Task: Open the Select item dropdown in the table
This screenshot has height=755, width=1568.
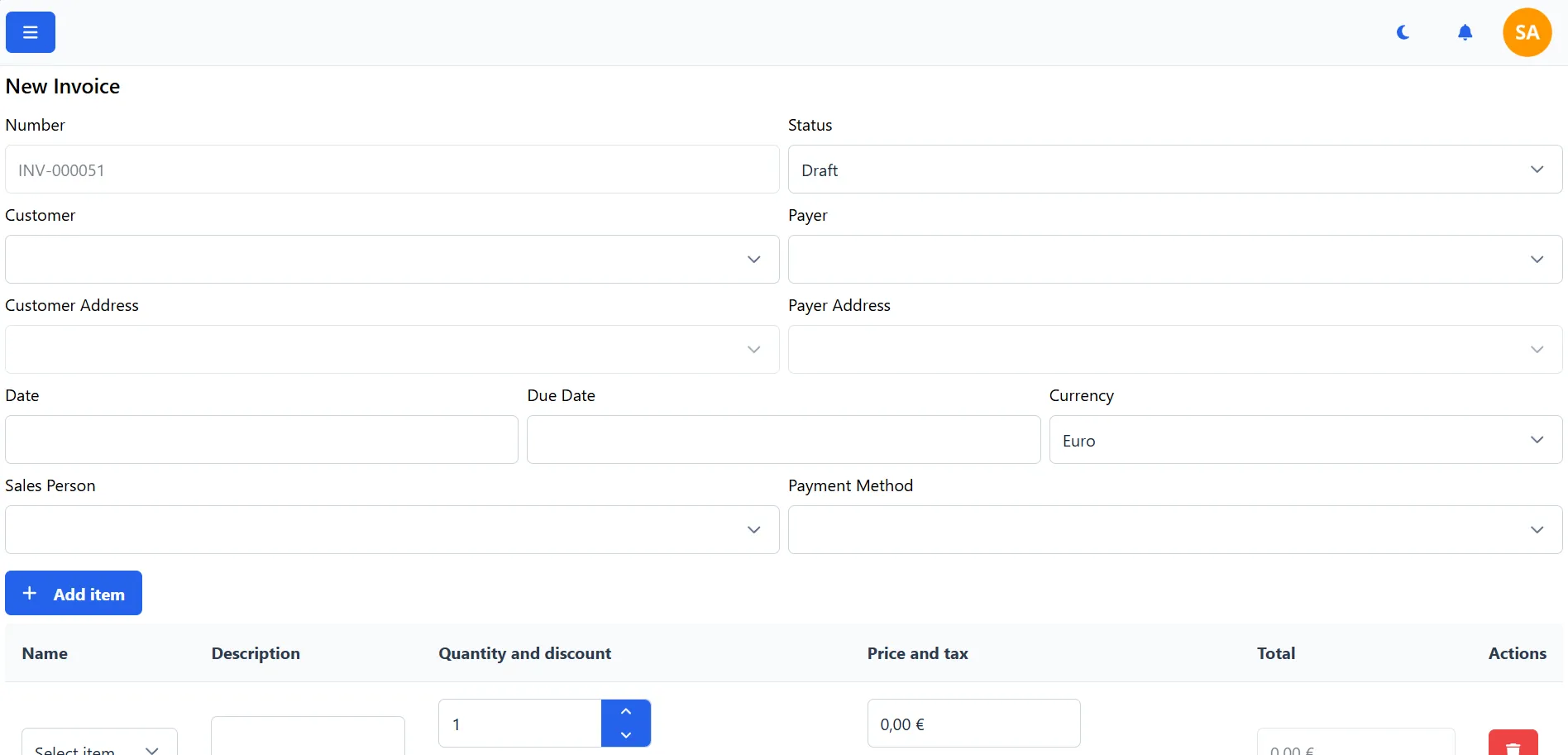Action: (x=98, y=747)
